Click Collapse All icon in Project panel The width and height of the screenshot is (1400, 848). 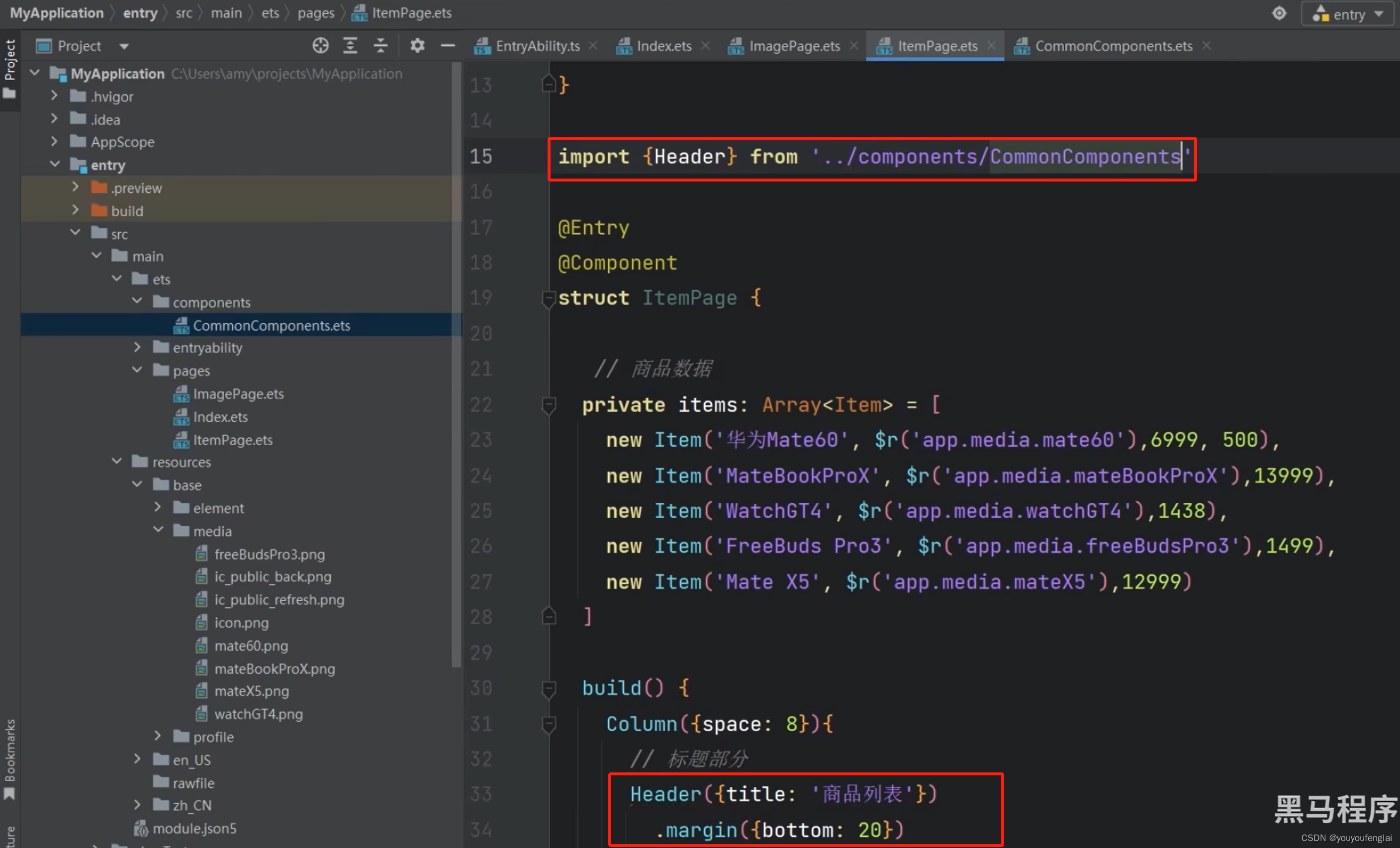(x=380, y=45)
